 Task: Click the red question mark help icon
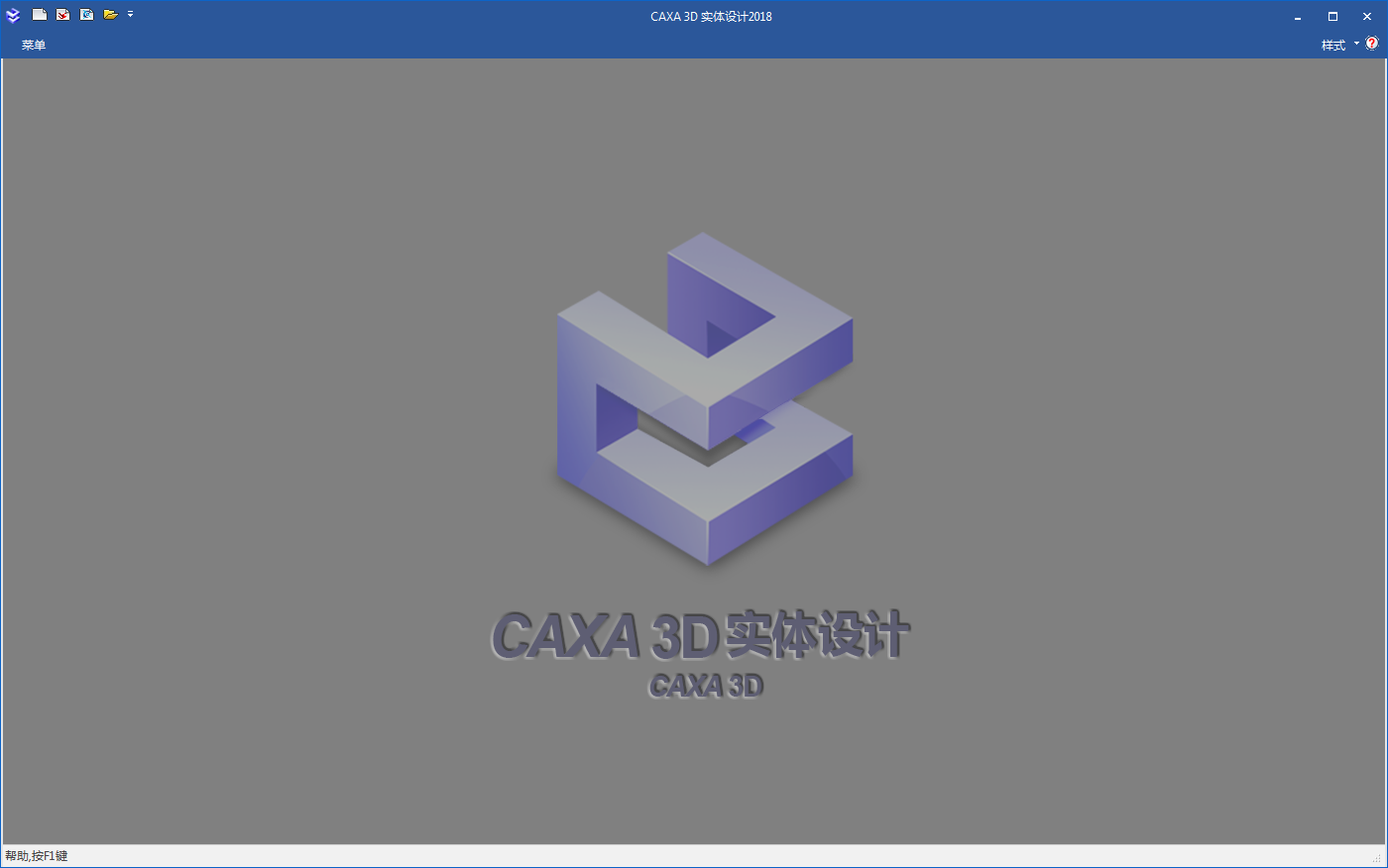1372,44
